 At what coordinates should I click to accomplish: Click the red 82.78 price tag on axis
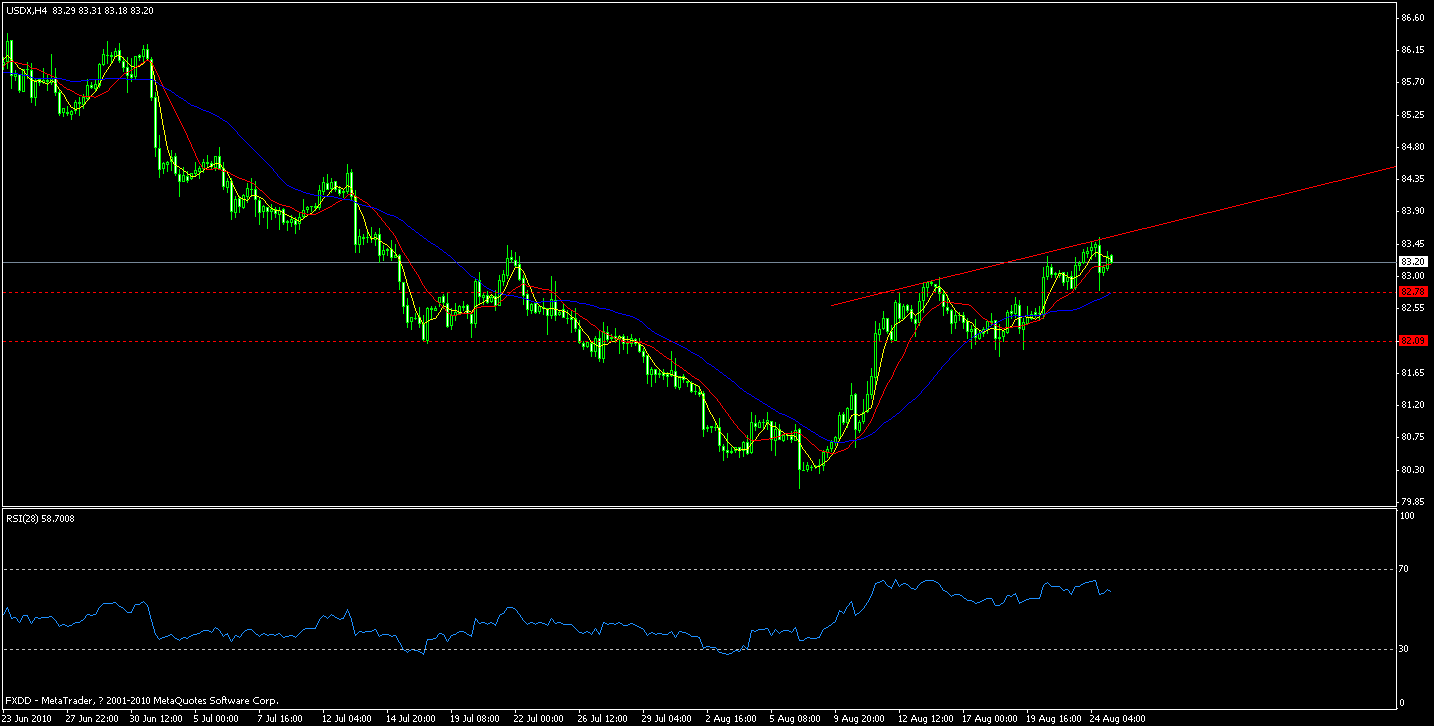[x=1412, y=292]
